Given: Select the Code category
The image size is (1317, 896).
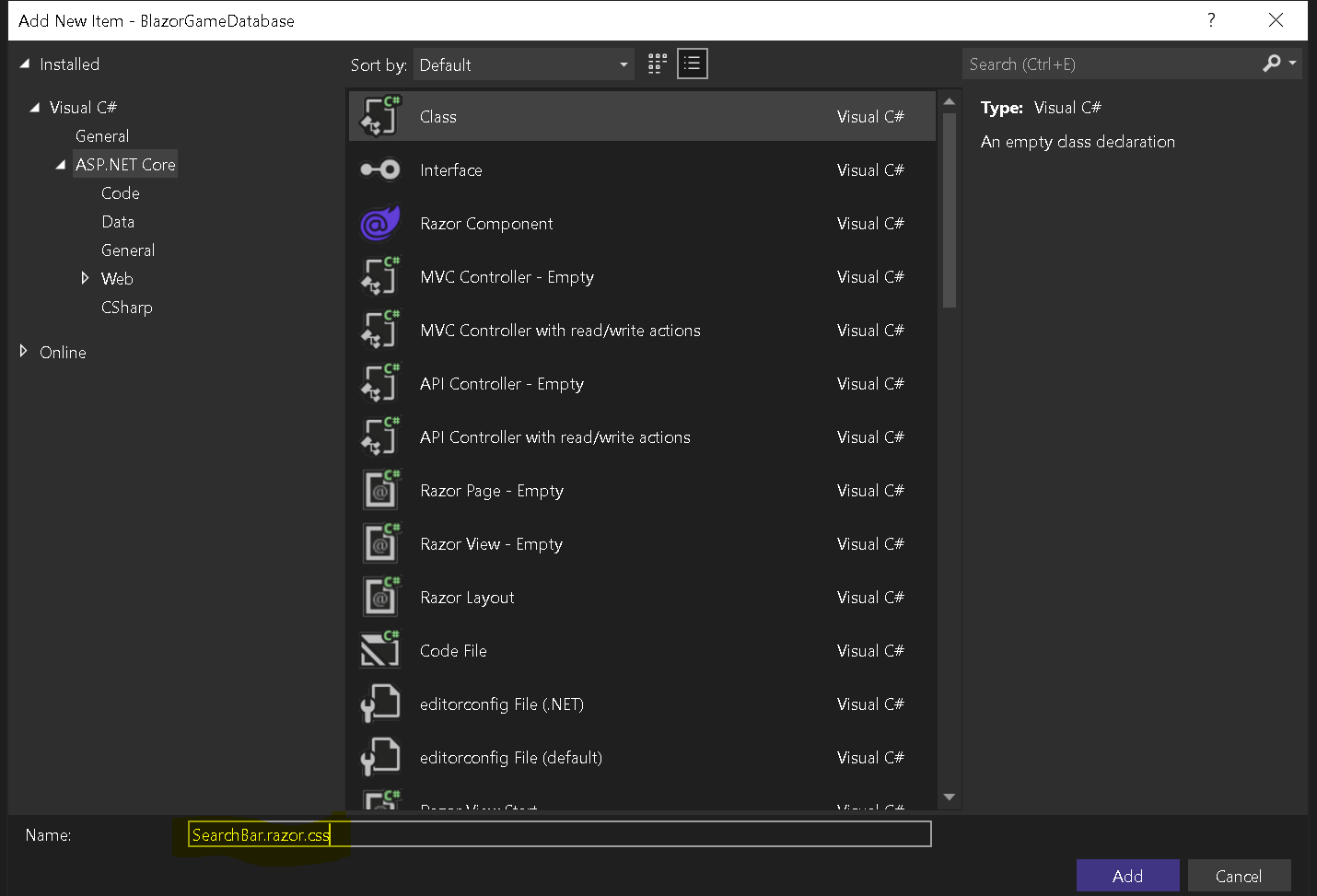Looking at the screenshot, I should click(x=121, y=193).
